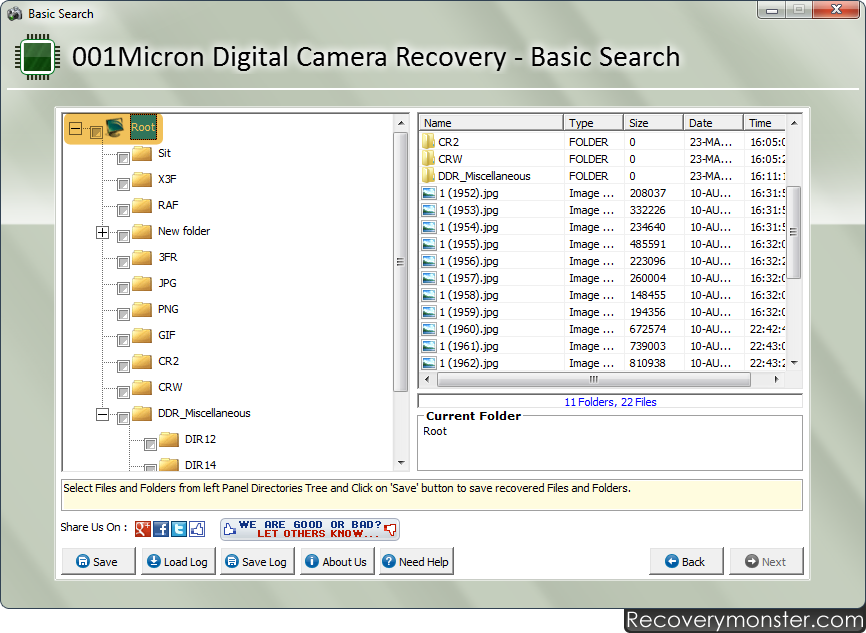866x633 pixels.
Task: Toggle the GIF folder checkbox
Action: pos(123,340)
